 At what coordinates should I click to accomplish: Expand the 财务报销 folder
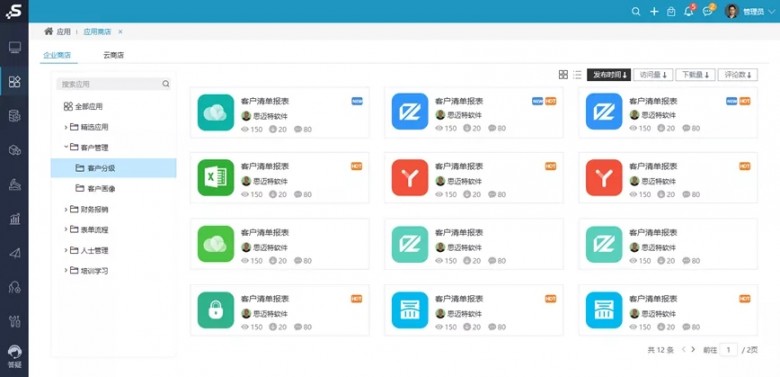pos(66,209)
